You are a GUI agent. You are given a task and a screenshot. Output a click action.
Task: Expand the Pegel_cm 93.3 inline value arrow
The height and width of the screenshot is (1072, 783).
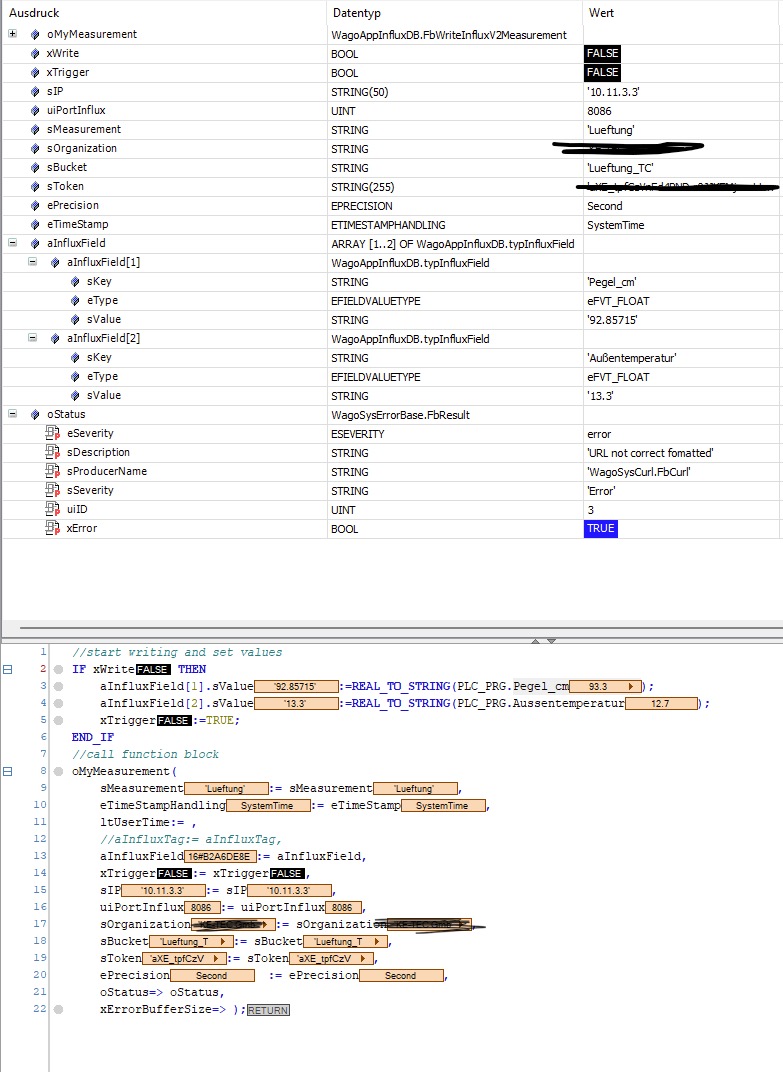632,686
